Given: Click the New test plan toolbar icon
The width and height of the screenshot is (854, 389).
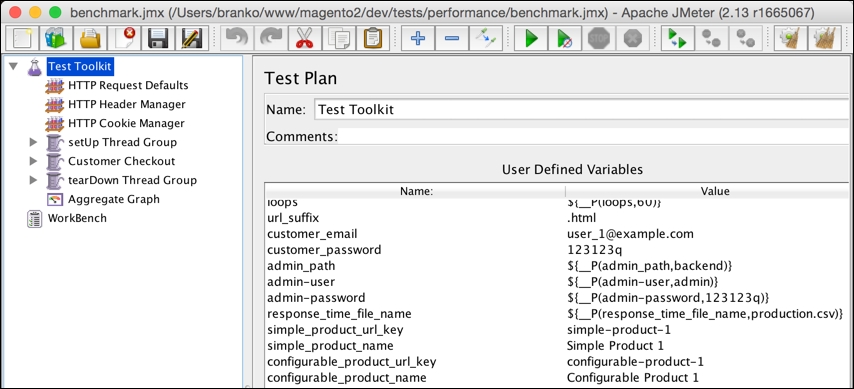Looking at the screenshot, I should pos(20,38).
